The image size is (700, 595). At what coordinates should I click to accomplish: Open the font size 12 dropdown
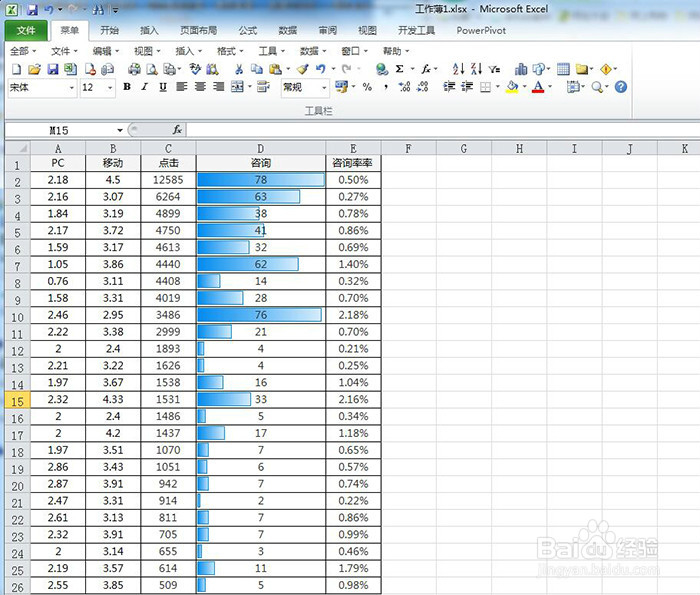pyautogui.click(x=110, y=88)
